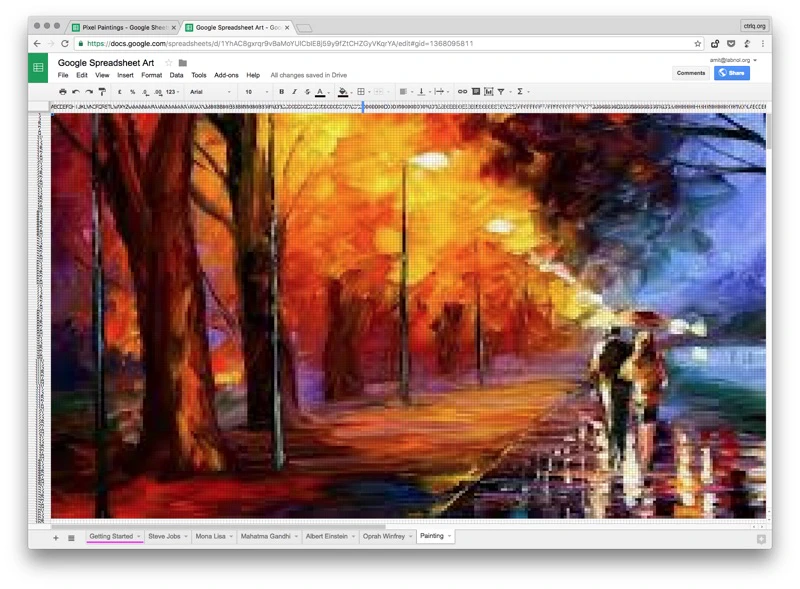Select the paint format tool

[102, 91]
